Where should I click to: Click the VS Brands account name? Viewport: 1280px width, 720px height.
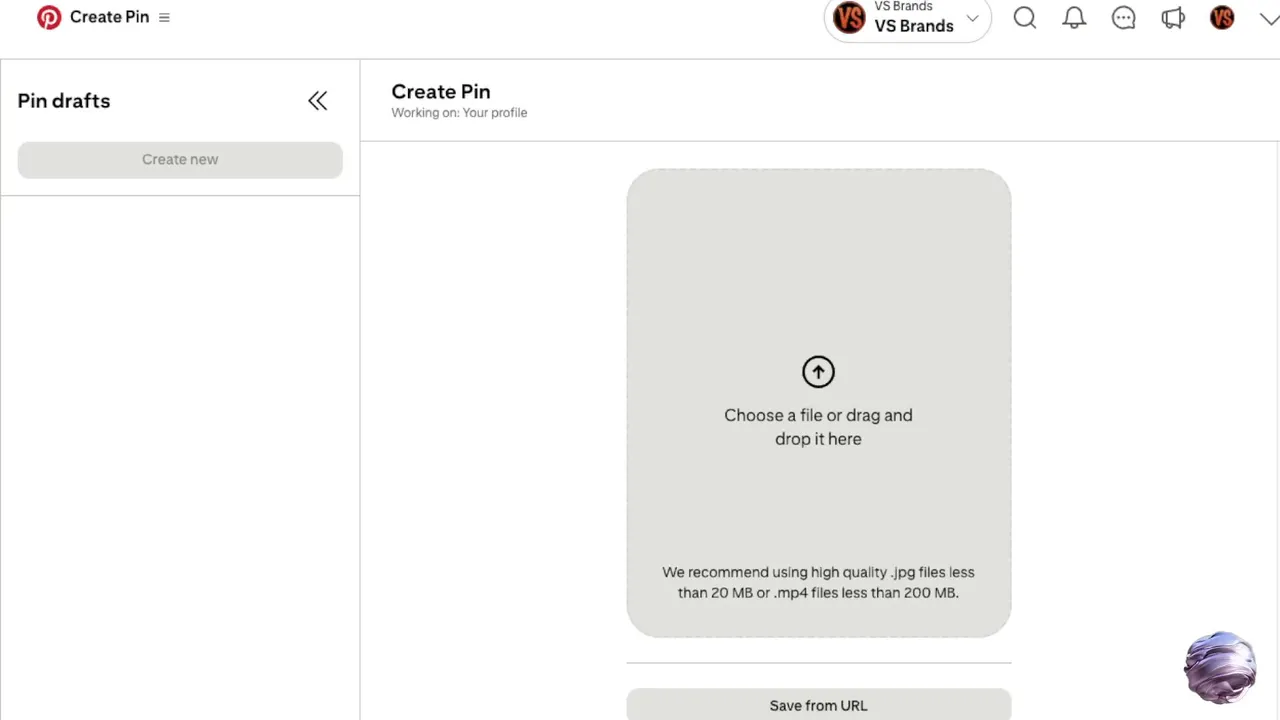coord(913,26)
